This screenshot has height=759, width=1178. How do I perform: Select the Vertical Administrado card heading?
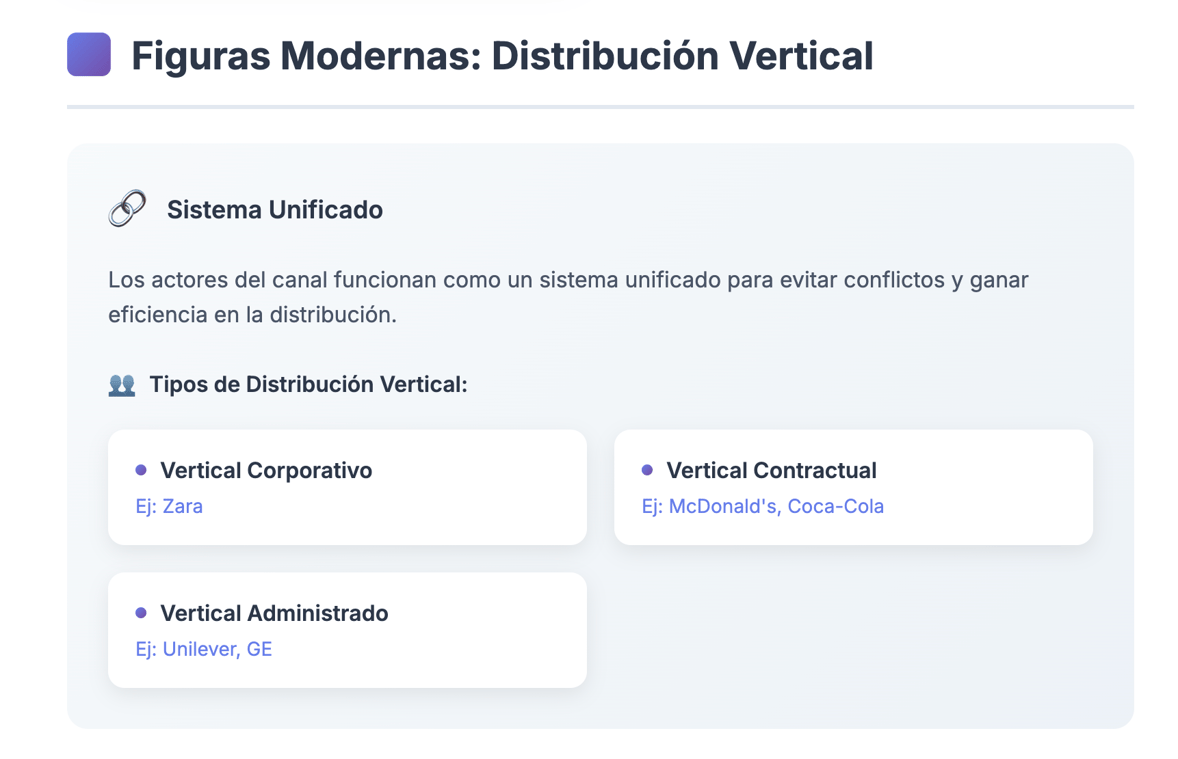(274, 613)
